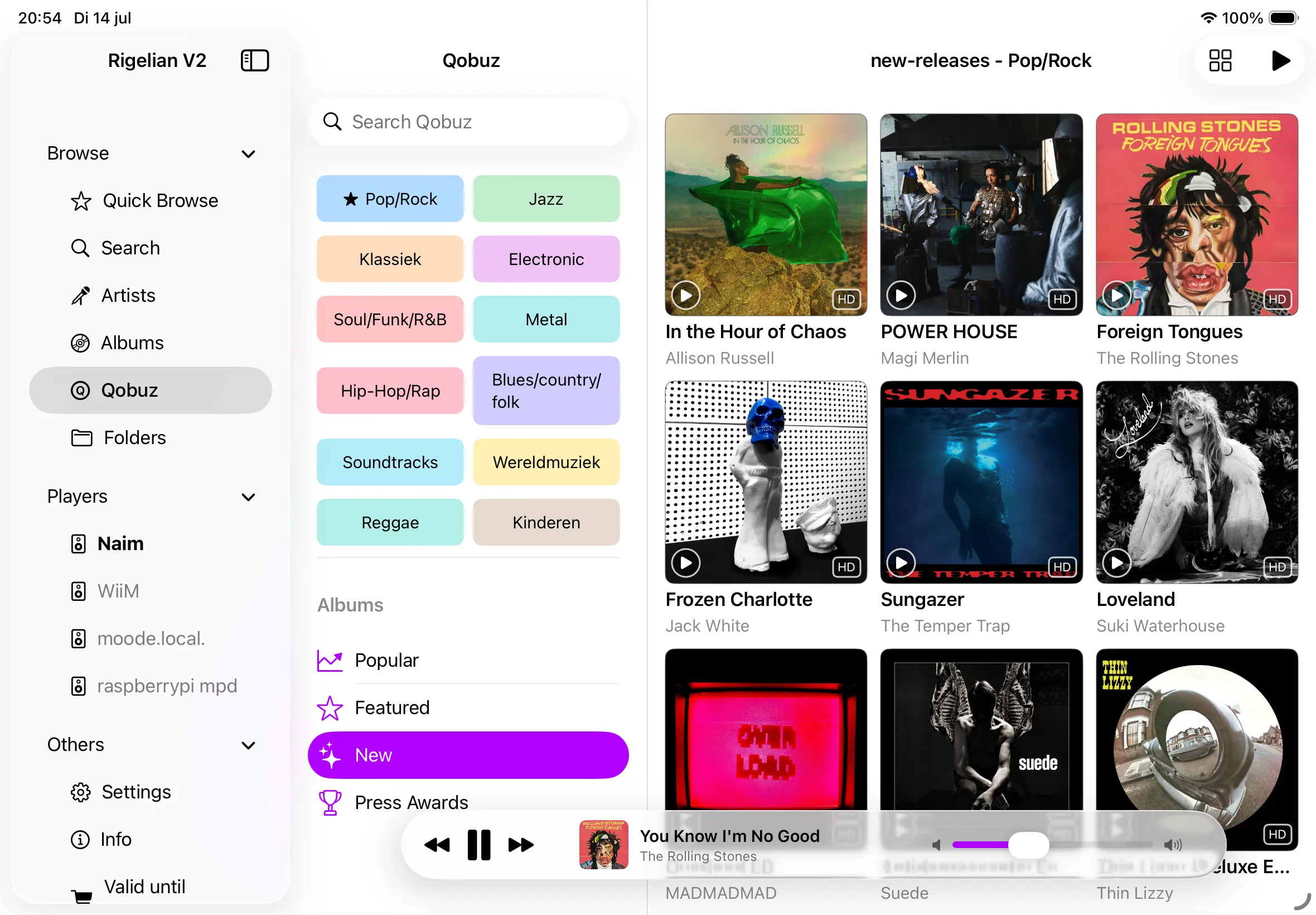Click the volume mute speaker icon

coord(937,845)
